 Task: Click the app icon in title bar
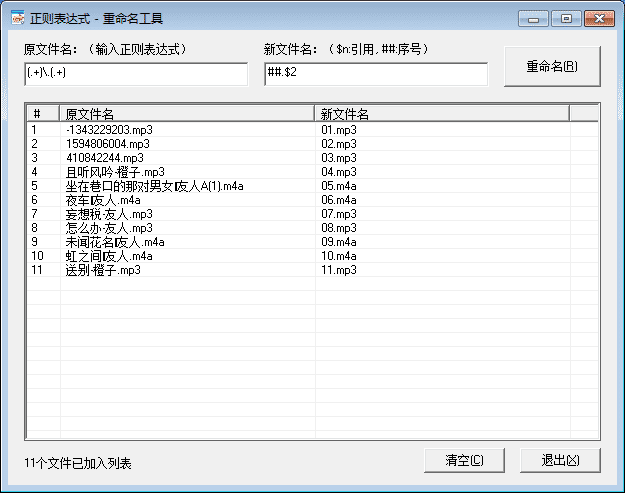(x=17, y=18)
